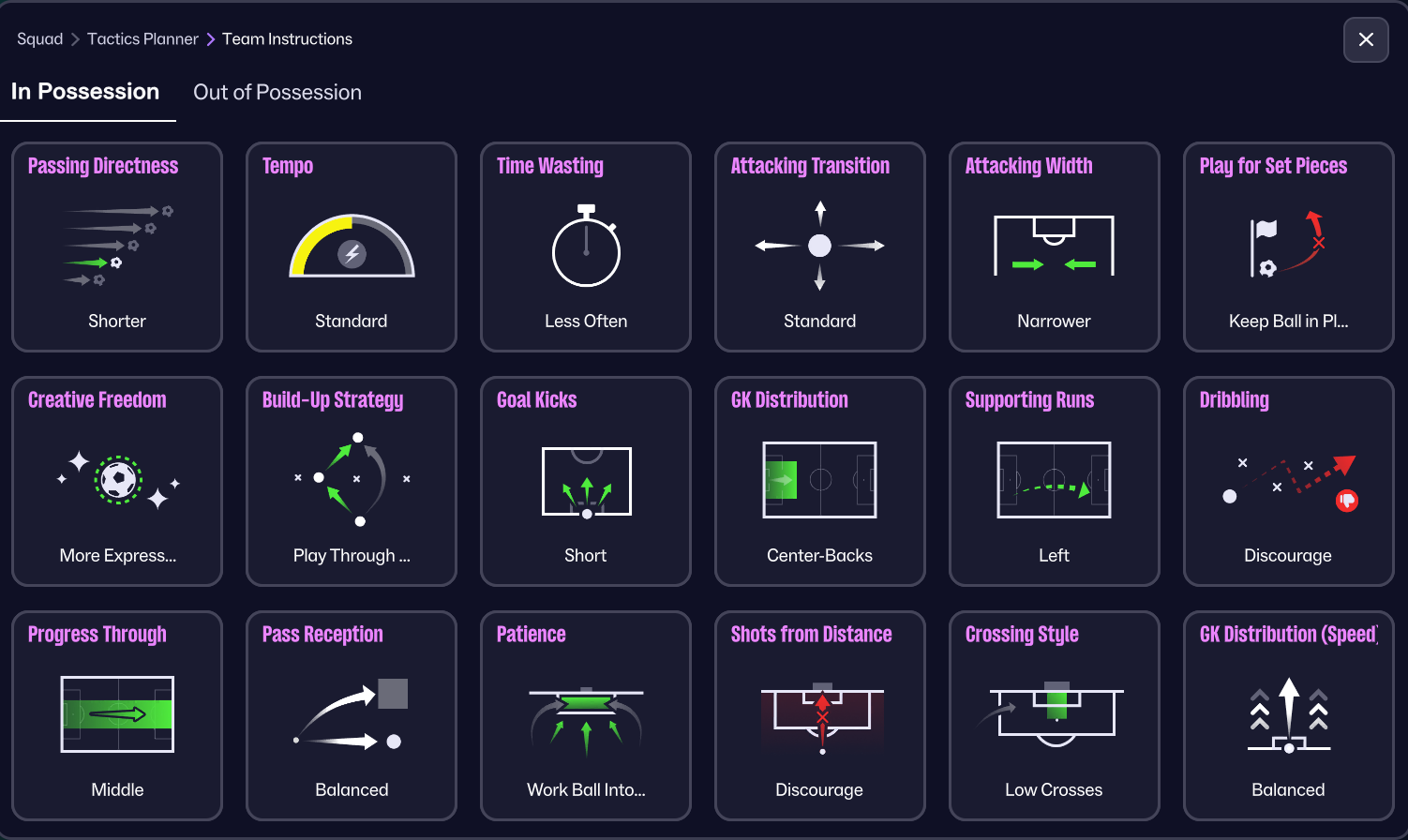The width and height of the screenshot is (1408, 840).
Task: Open Tactics Planner breadcrumb link
Action: [142, 39]
